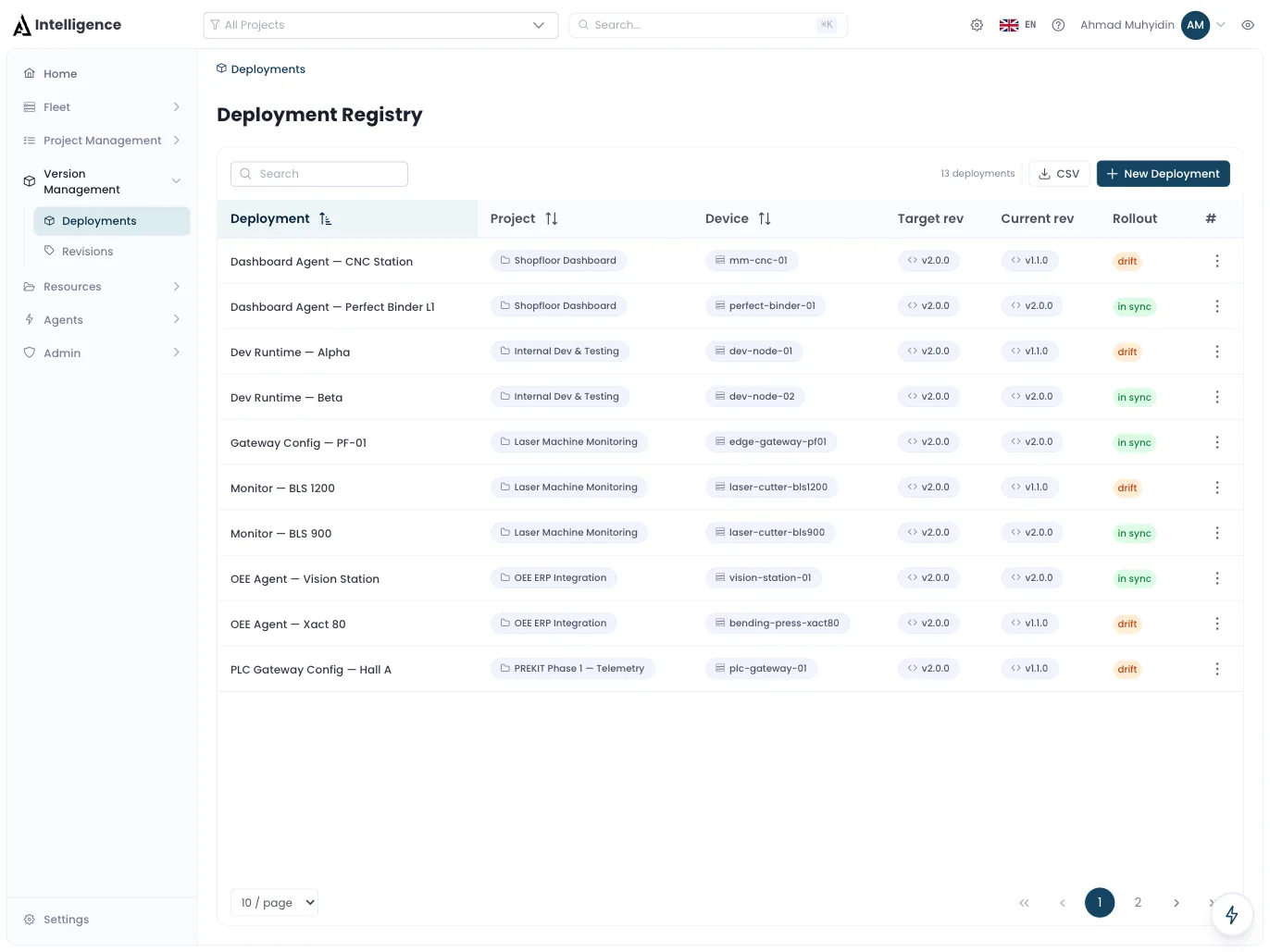
Task: Go to first page double-chevron
Action: [x=1024, y=903]
